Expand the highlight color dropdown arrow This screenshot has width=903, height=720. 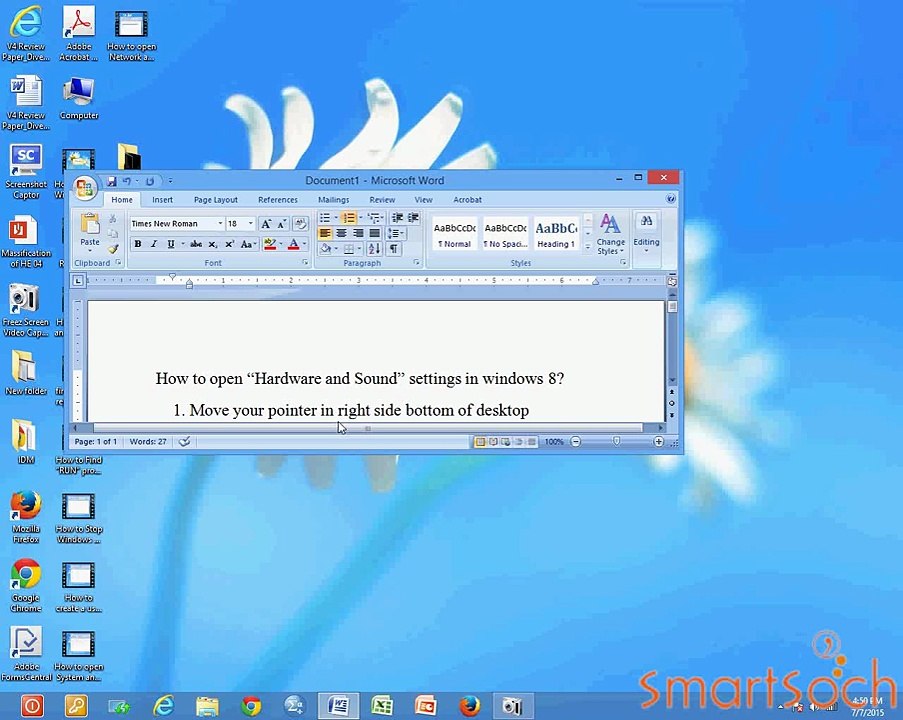pyautogui.click(x=281, y=244)
